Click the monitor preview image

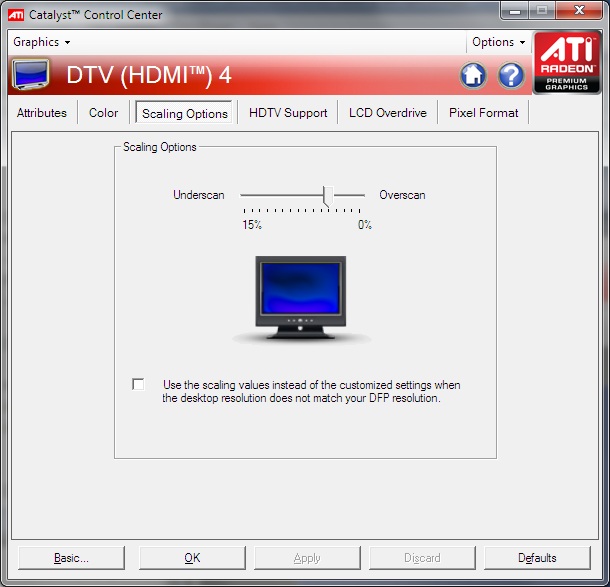300,298
